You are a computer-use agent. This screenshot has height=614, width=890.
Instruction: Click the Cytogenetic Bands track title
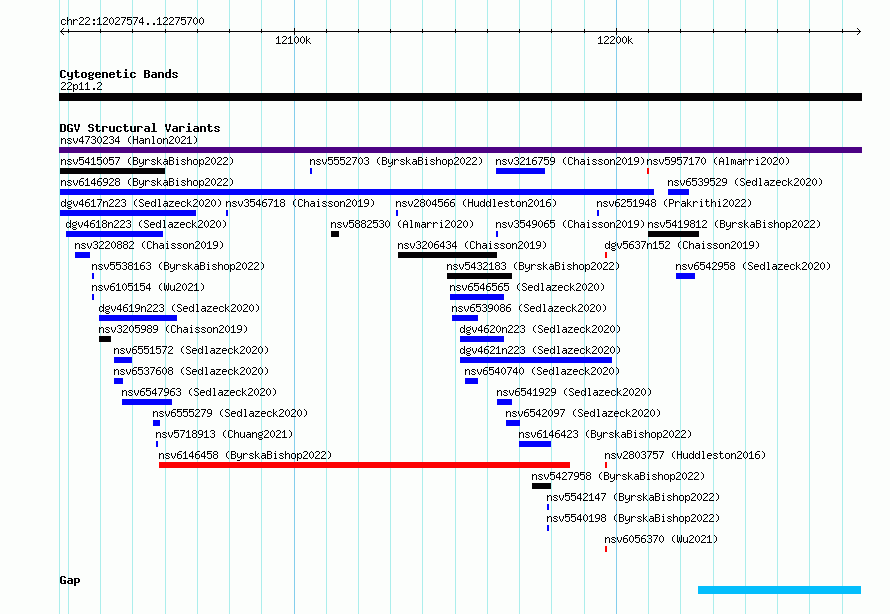[x=119, y=74]
